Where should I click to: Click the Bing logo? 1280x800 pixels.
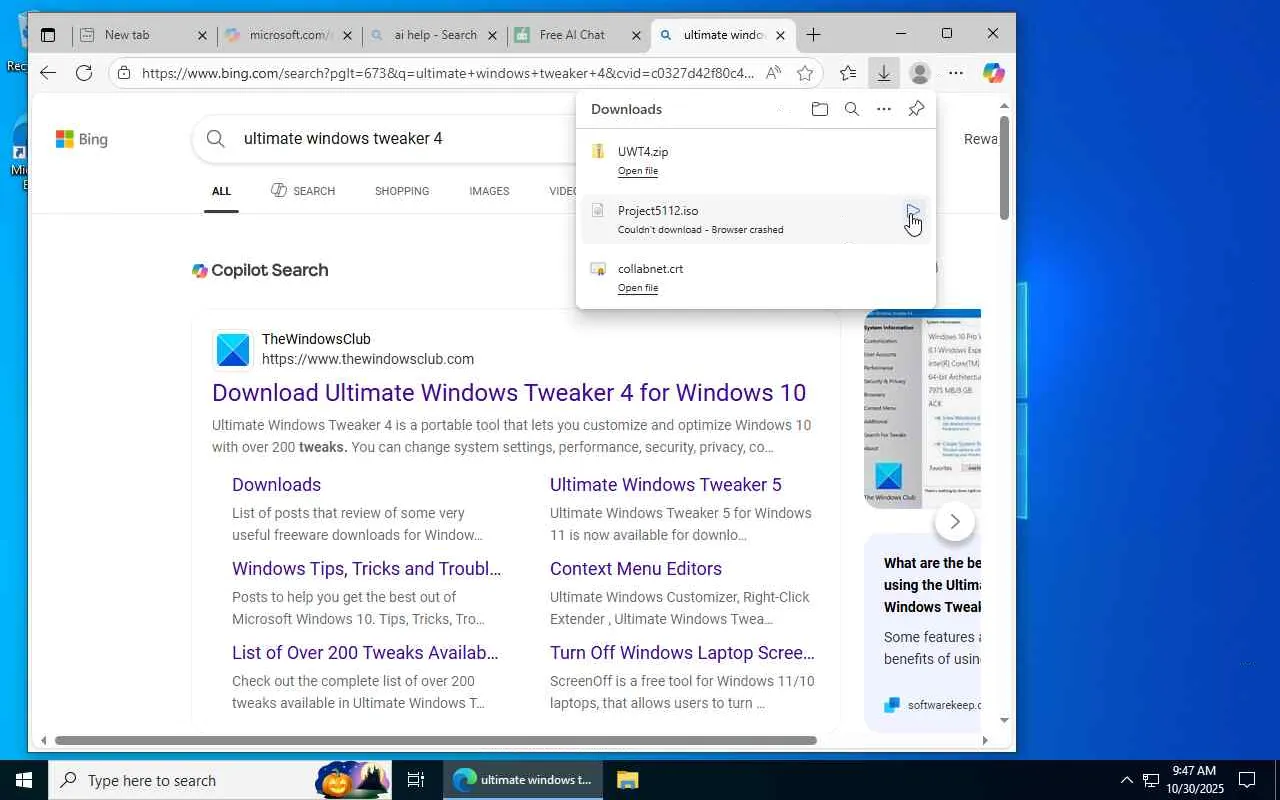(x=82, y=139)
